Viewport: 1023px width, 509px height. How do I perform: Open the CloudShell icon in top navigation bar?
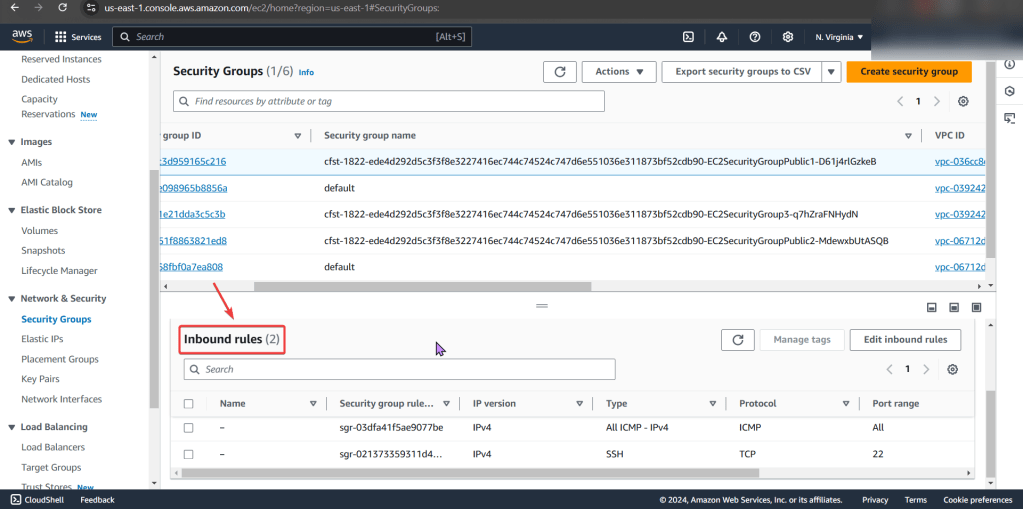688,37
